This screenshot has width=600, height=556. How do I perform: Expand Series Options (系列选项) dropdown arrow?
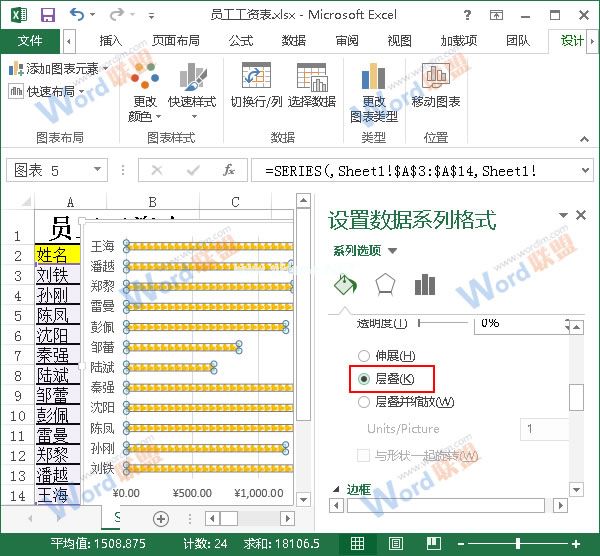393,251
